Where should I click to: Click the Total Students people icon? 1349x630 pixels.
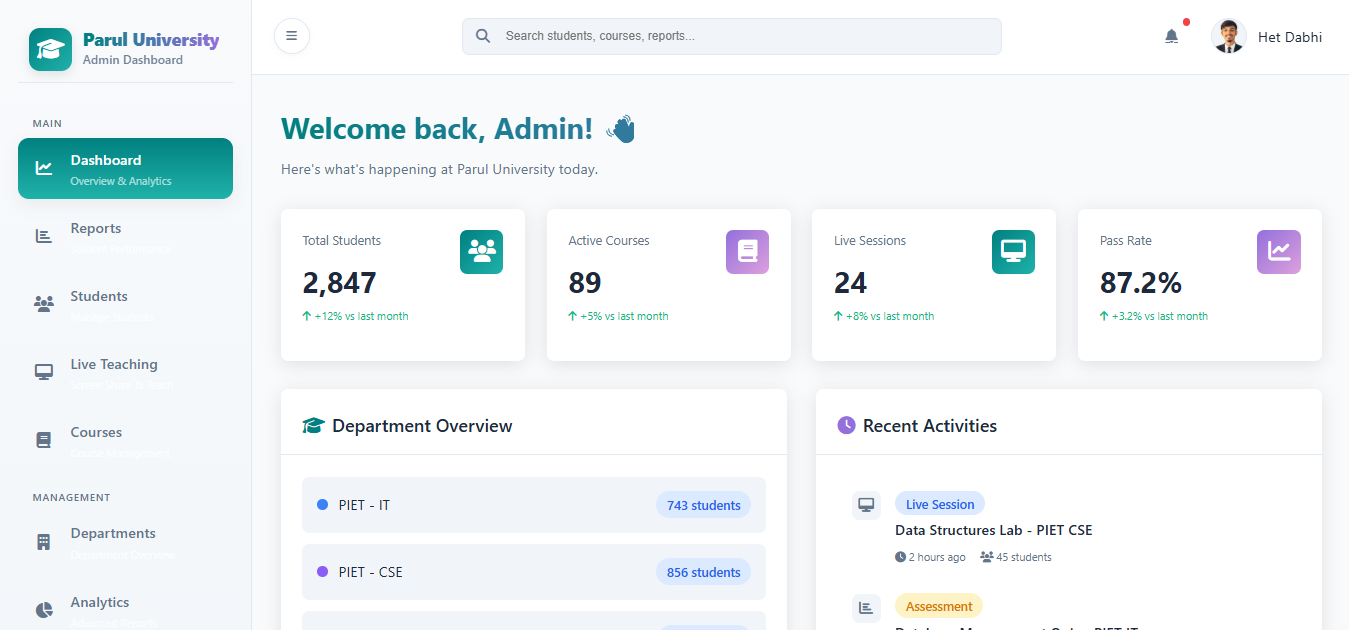(481, 252)
